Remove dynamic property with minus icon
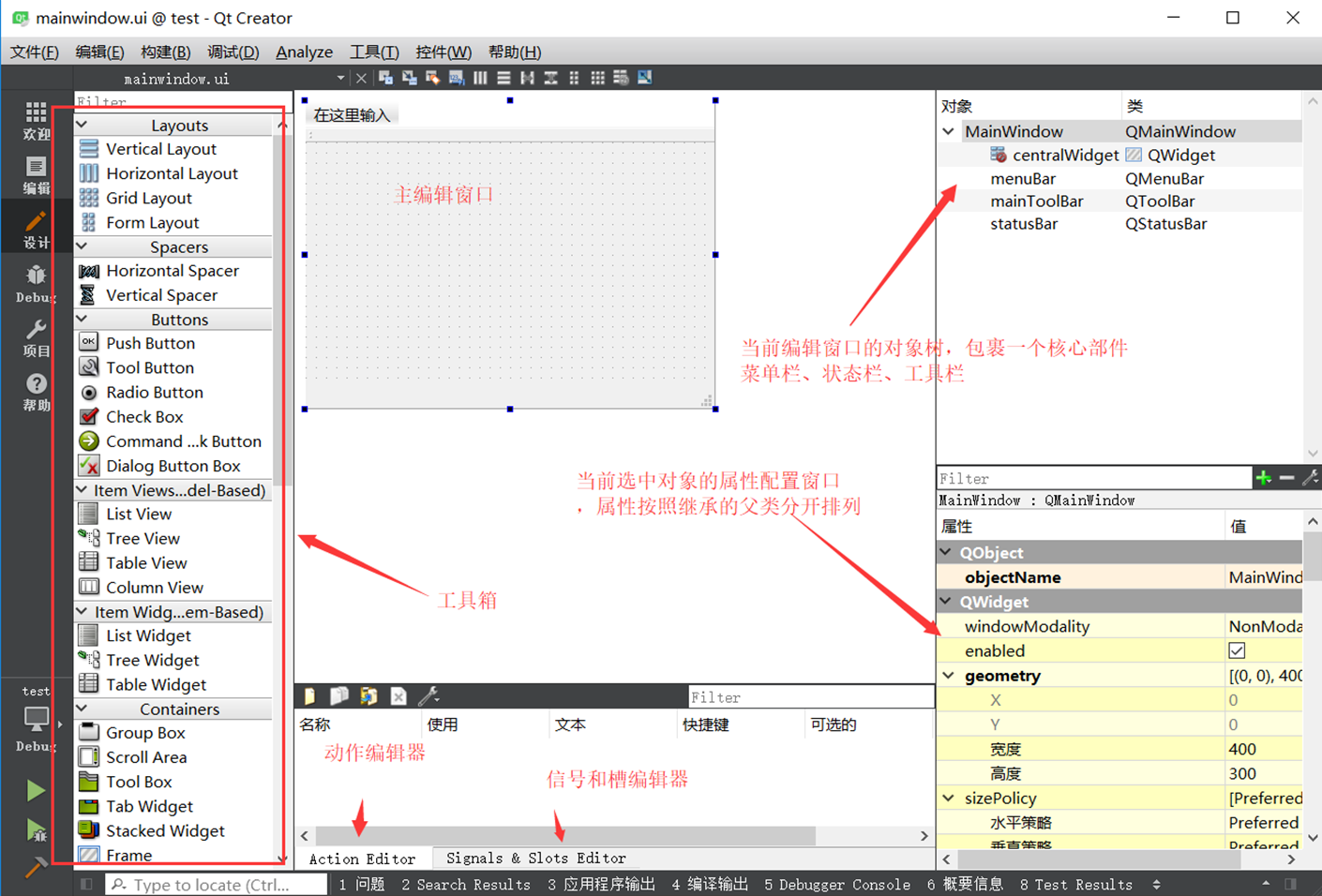 point(1286,478)
